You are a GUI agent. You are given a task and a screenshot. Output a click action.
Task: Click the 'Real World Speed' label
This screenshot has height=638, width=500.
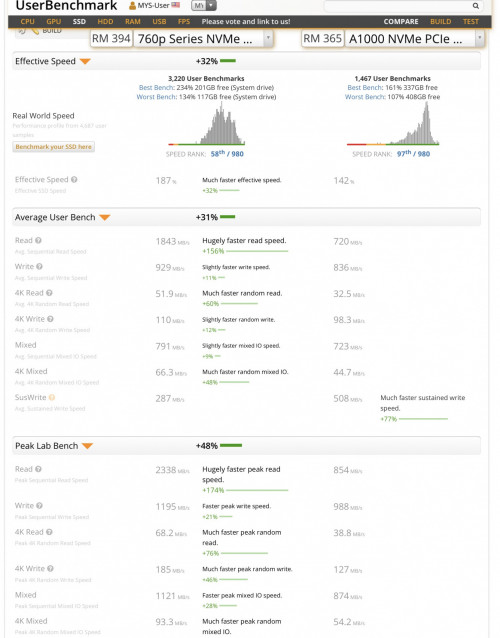click(x=43, y=116)
